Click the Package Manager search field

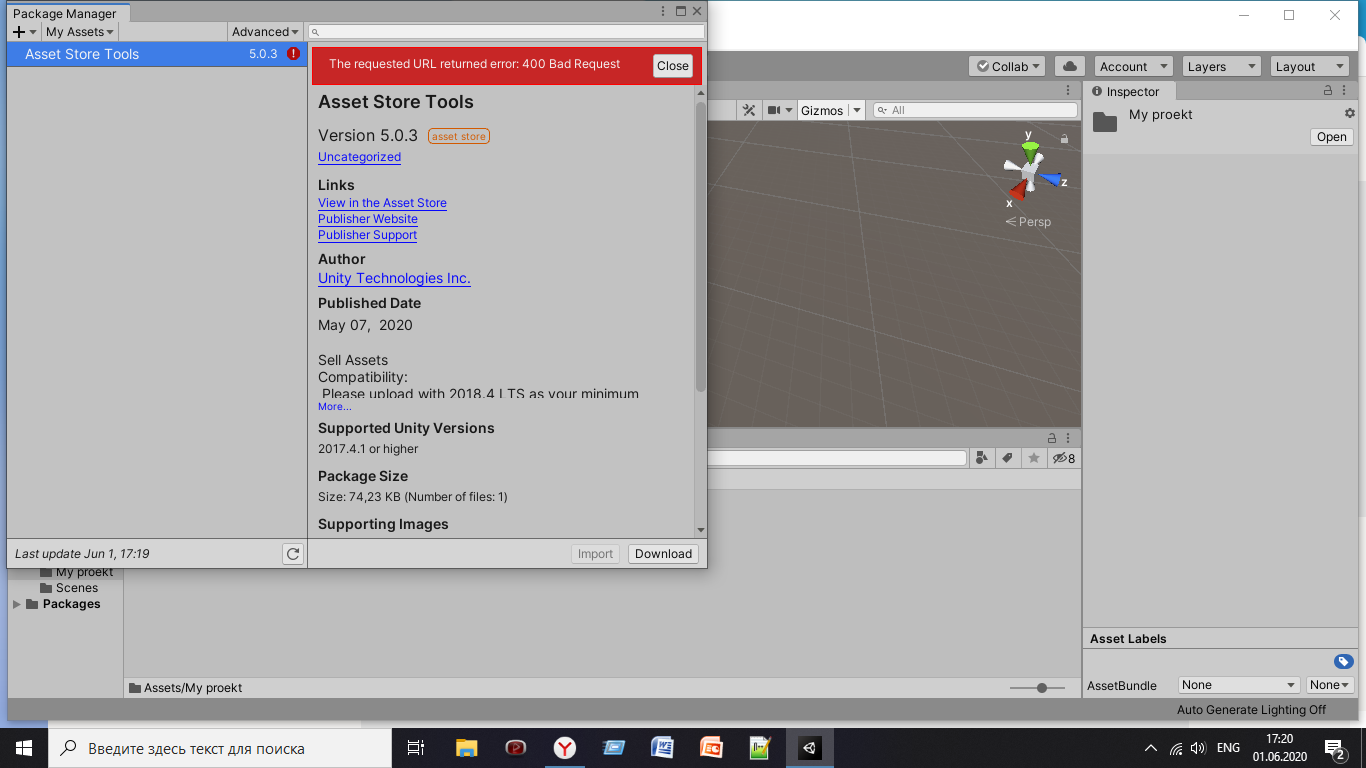pyautogui.click(x=507, y=32)
